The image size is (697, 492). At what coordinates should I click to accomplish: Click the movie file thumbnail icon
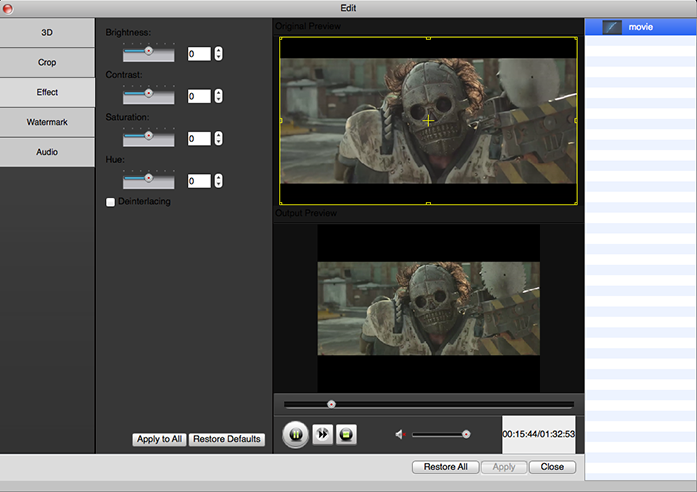pyautogui.click(x=612, y=27)
